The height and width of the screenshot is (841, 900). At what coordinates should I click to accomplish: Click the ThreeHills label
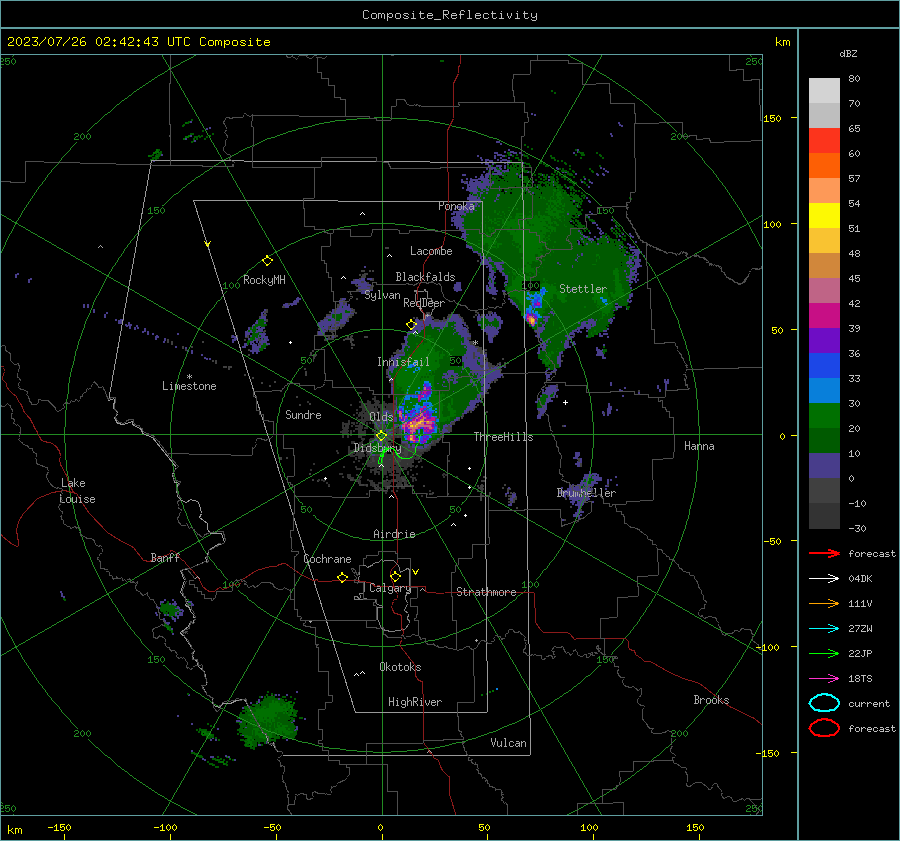pos(503,437)
